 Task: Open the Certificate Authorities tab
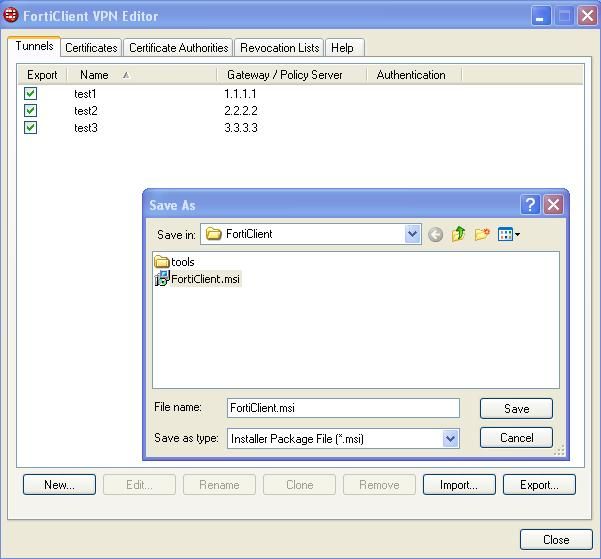[x=178, y=48]
